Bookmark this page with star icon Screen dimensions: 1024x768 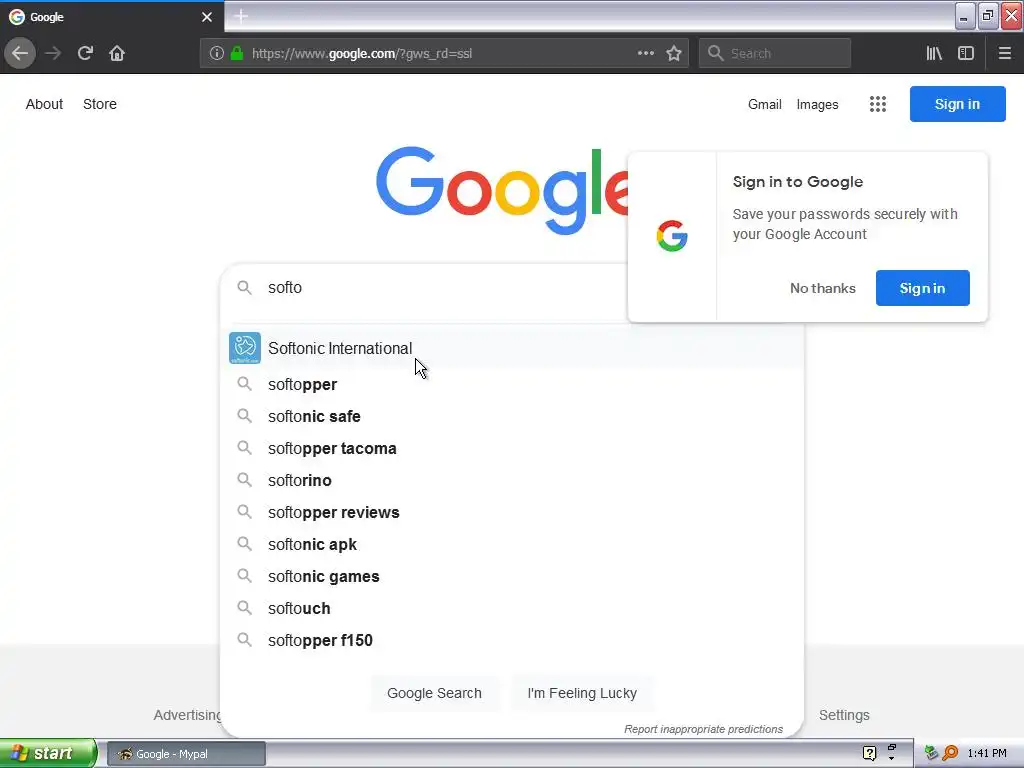pyautogui.click(x=674, y=54)
